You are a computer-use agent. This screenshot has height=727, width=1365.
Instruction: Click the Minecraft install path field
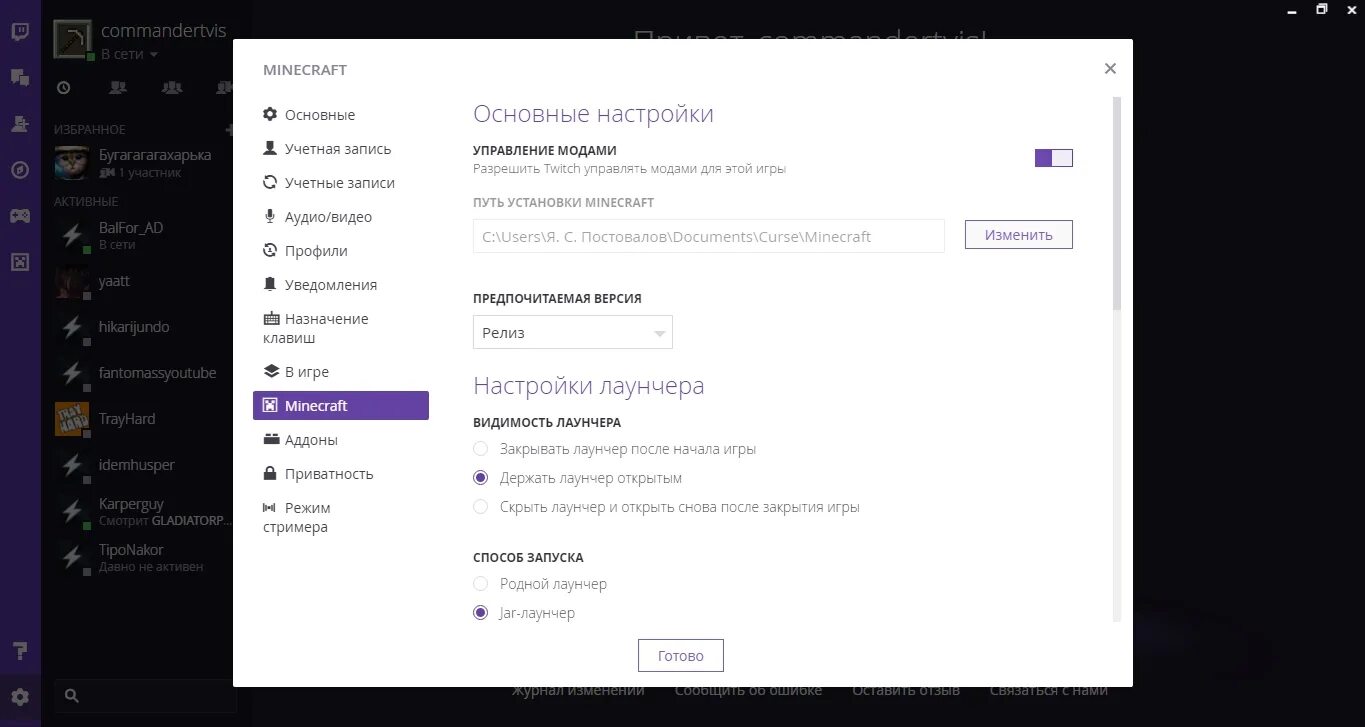coord(709,237)
